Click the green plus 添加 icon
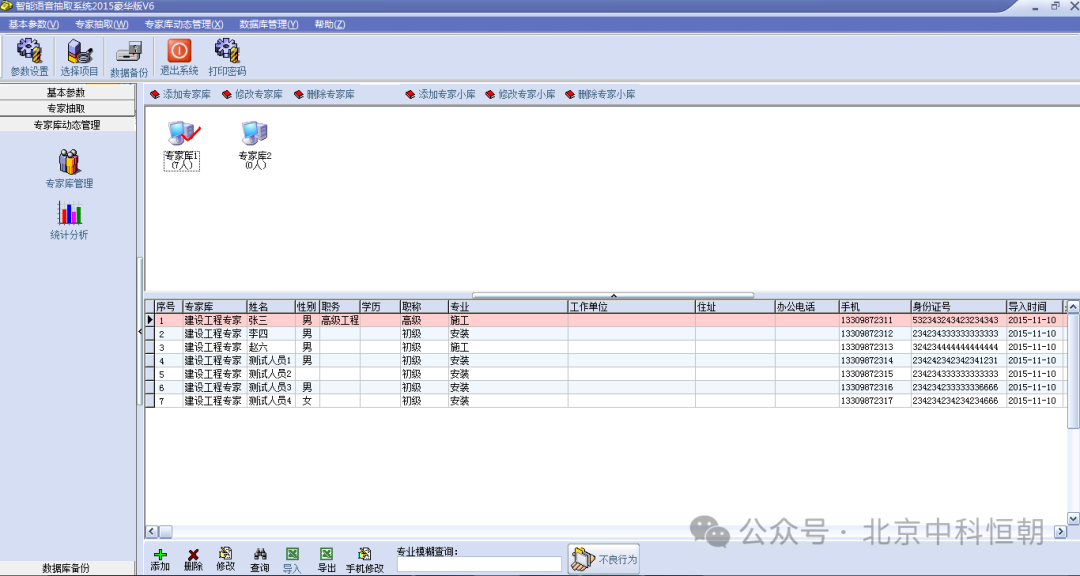Screen dimensions: 1080x576 pyautogui.click(x=160, y=560)
